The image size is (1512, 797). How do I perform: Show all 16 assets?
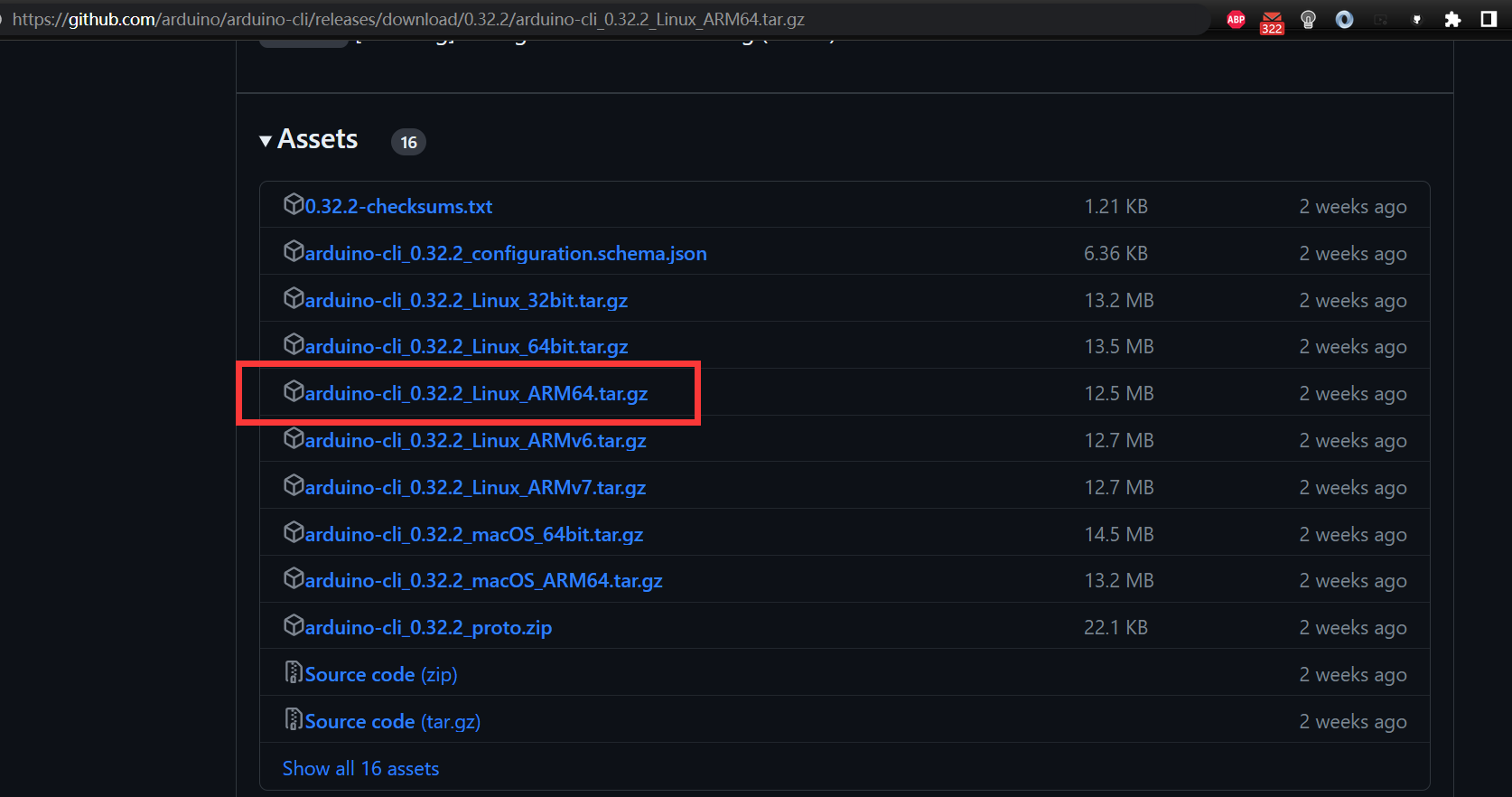tap(361, 769)
